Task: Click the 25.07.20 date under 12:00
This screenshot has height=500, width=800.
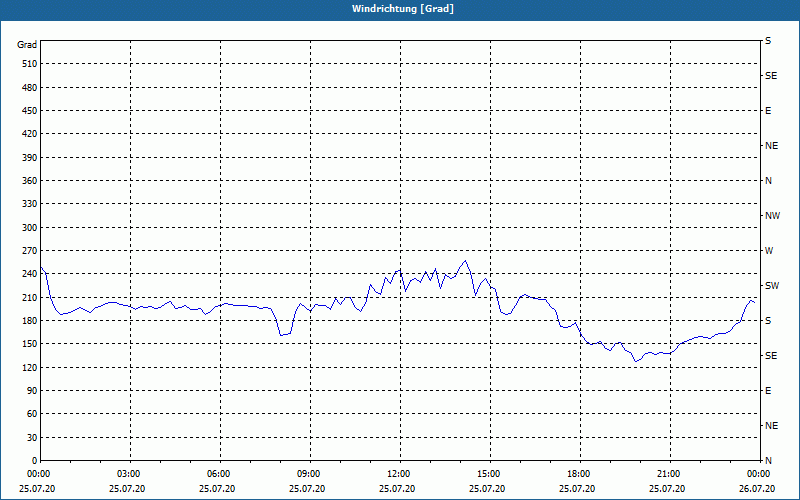Action: point(397,489)
